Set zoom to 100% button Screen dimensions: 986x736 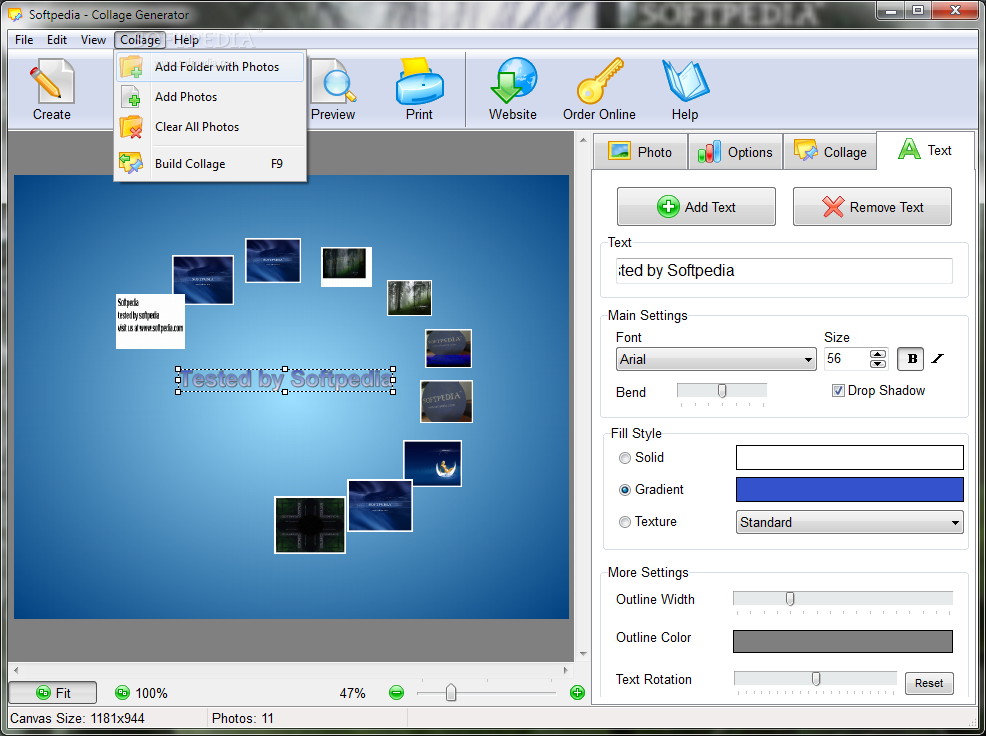[x=141, y=693]
